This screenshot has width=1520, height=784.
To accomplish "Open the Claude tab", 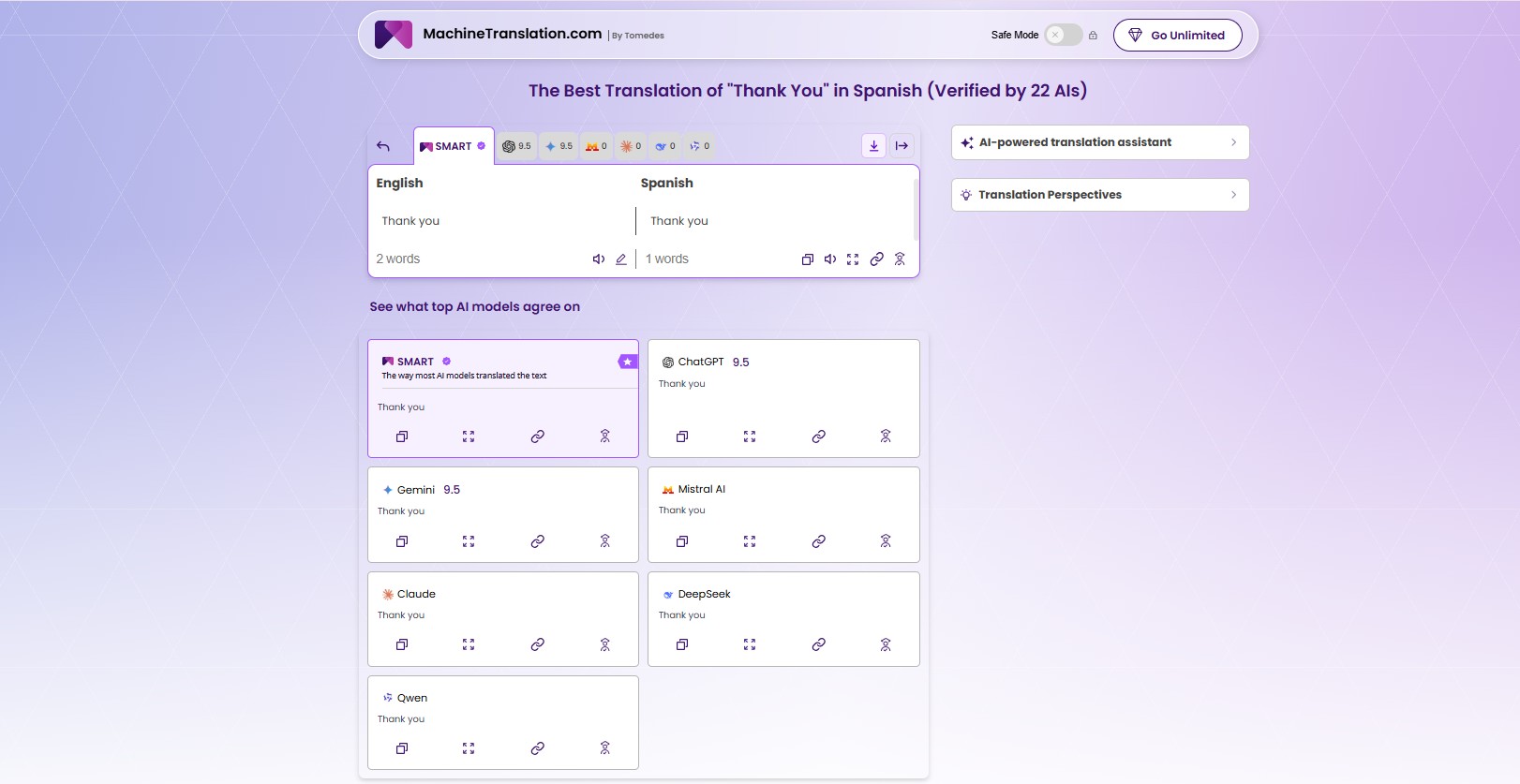I will point(631,146).
